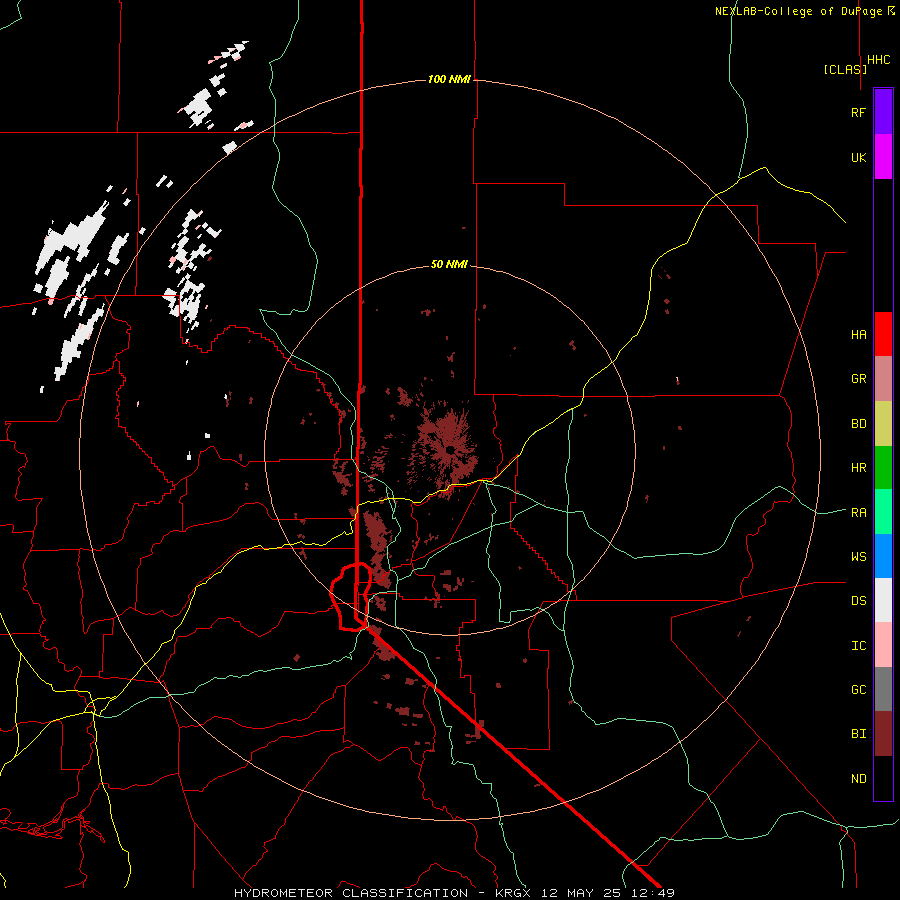Click the HA legend label
The height and width of the screenshot is (900, 900).
858,334
